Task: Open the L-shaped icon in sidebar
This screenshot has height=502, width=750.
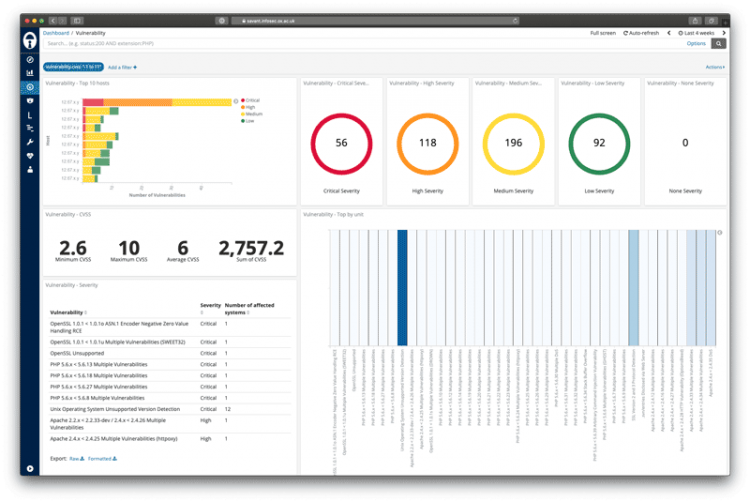Action: coord(30,115)
